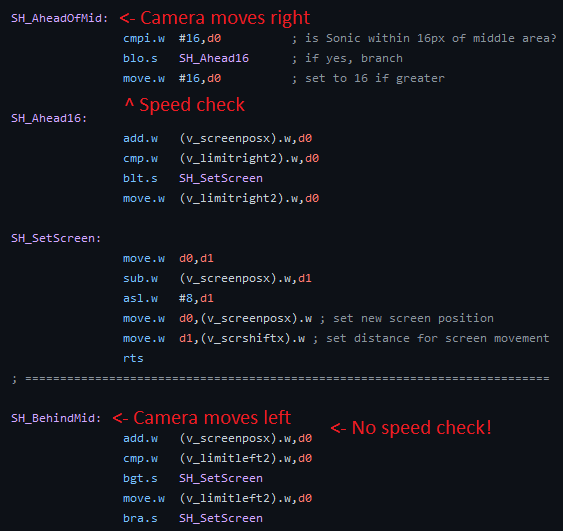This screenshot has width=563, height=531.
Task: Click the SH_Ahead16 branch target after blo.s
Action: [x=214, y=58]
